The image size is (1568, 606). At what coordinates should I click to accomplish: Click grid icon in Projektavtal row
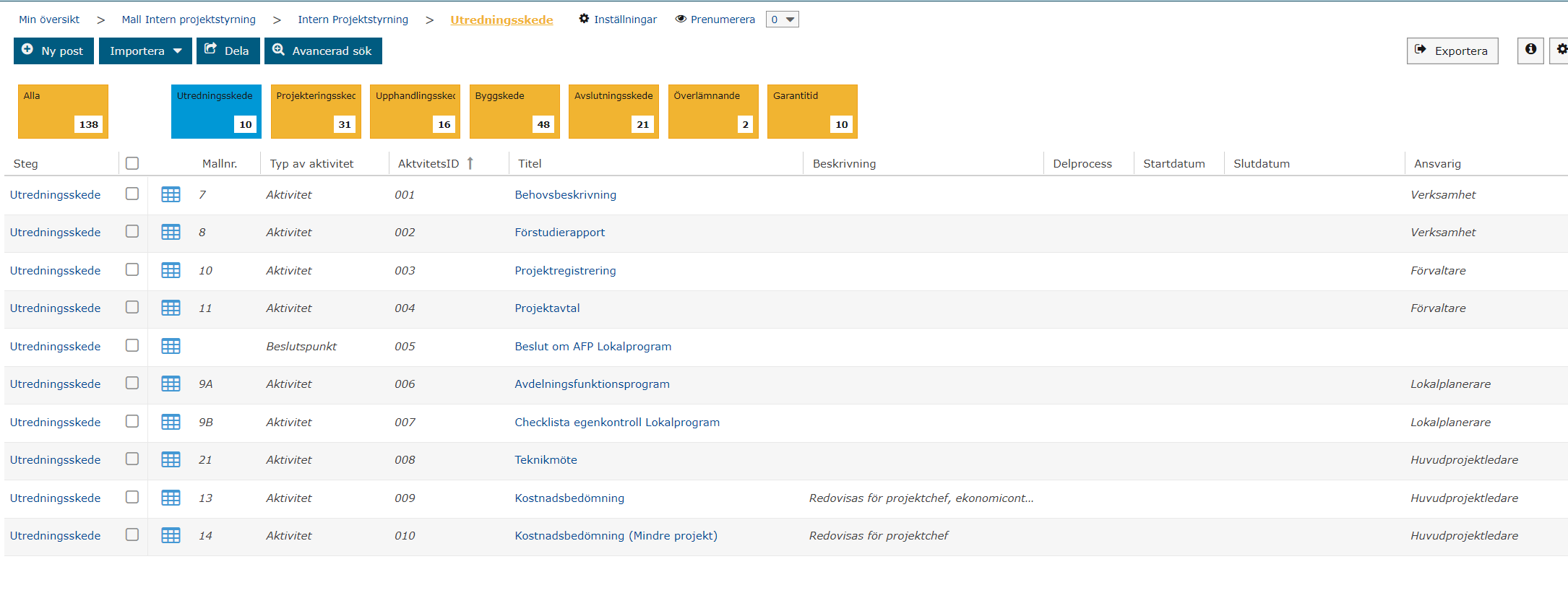click(x=171, y=308)
